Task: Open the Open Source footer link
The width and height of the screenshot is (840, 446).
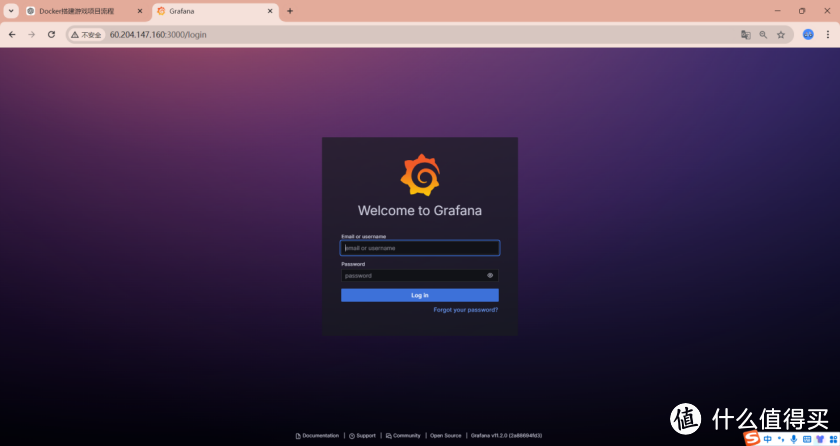Action: tap(445, 436)
